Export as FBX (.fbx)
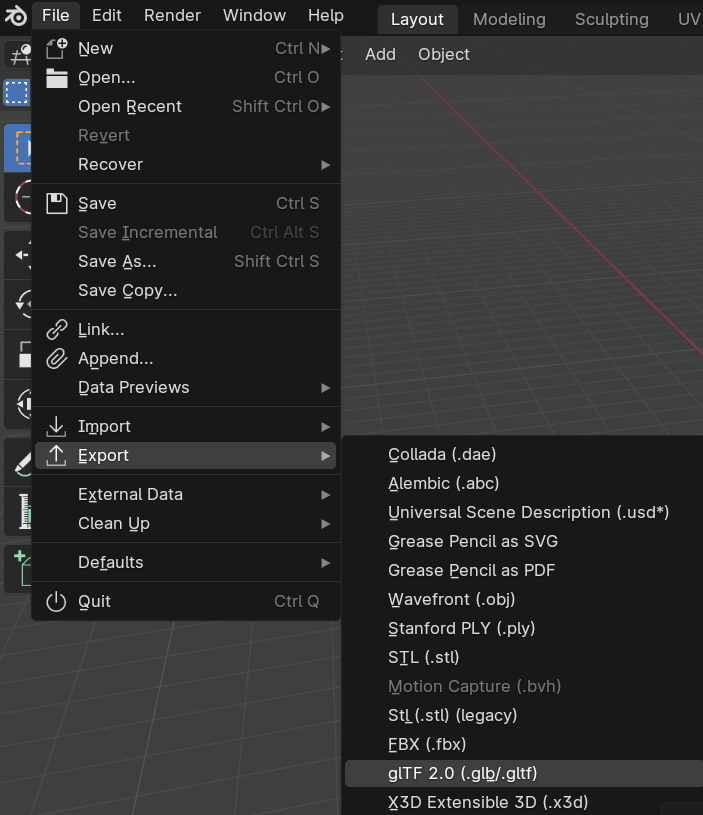 point(524,745)
